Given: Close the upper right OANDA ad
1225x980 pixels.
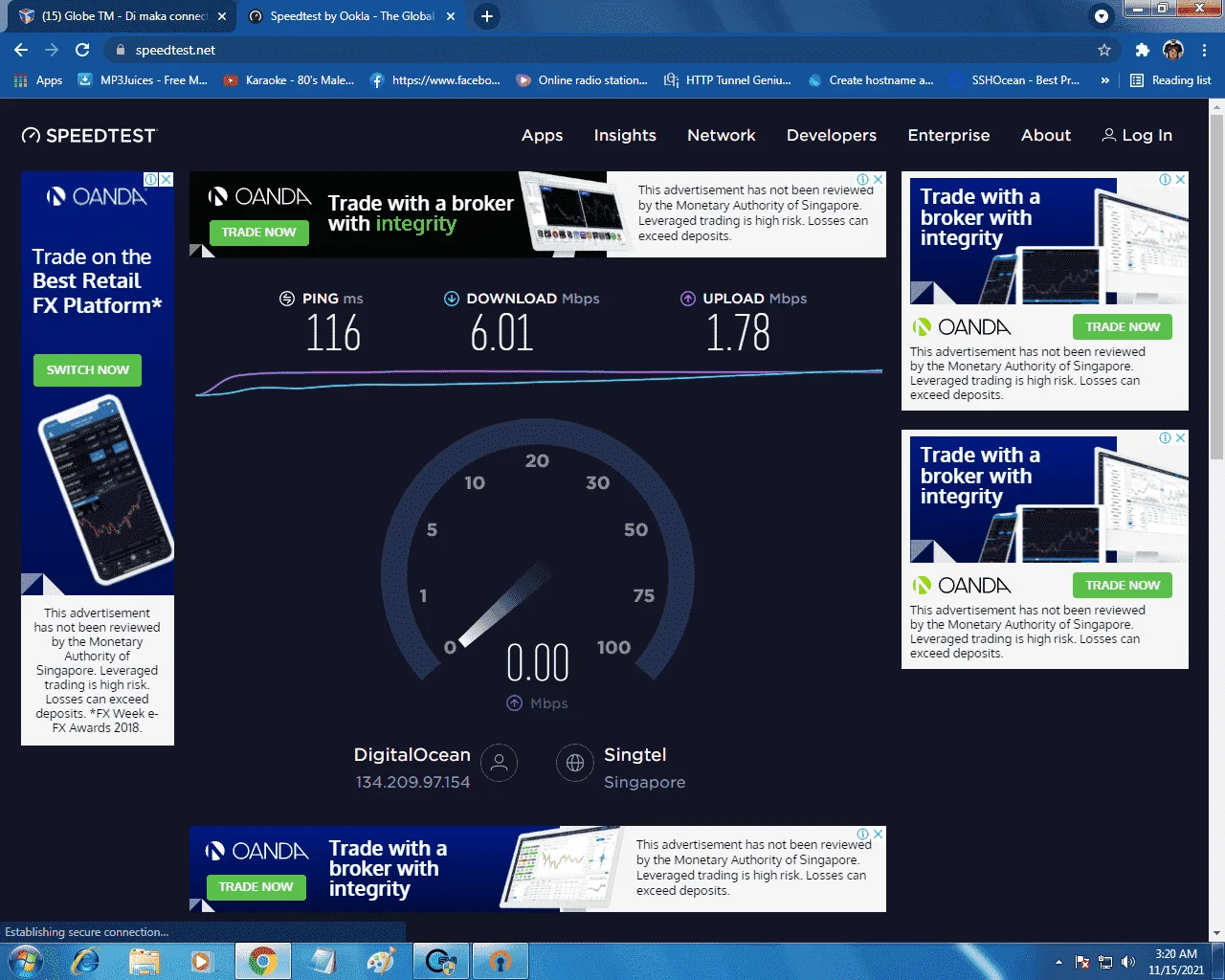Looking at the screenshot, I should 1181,179.
